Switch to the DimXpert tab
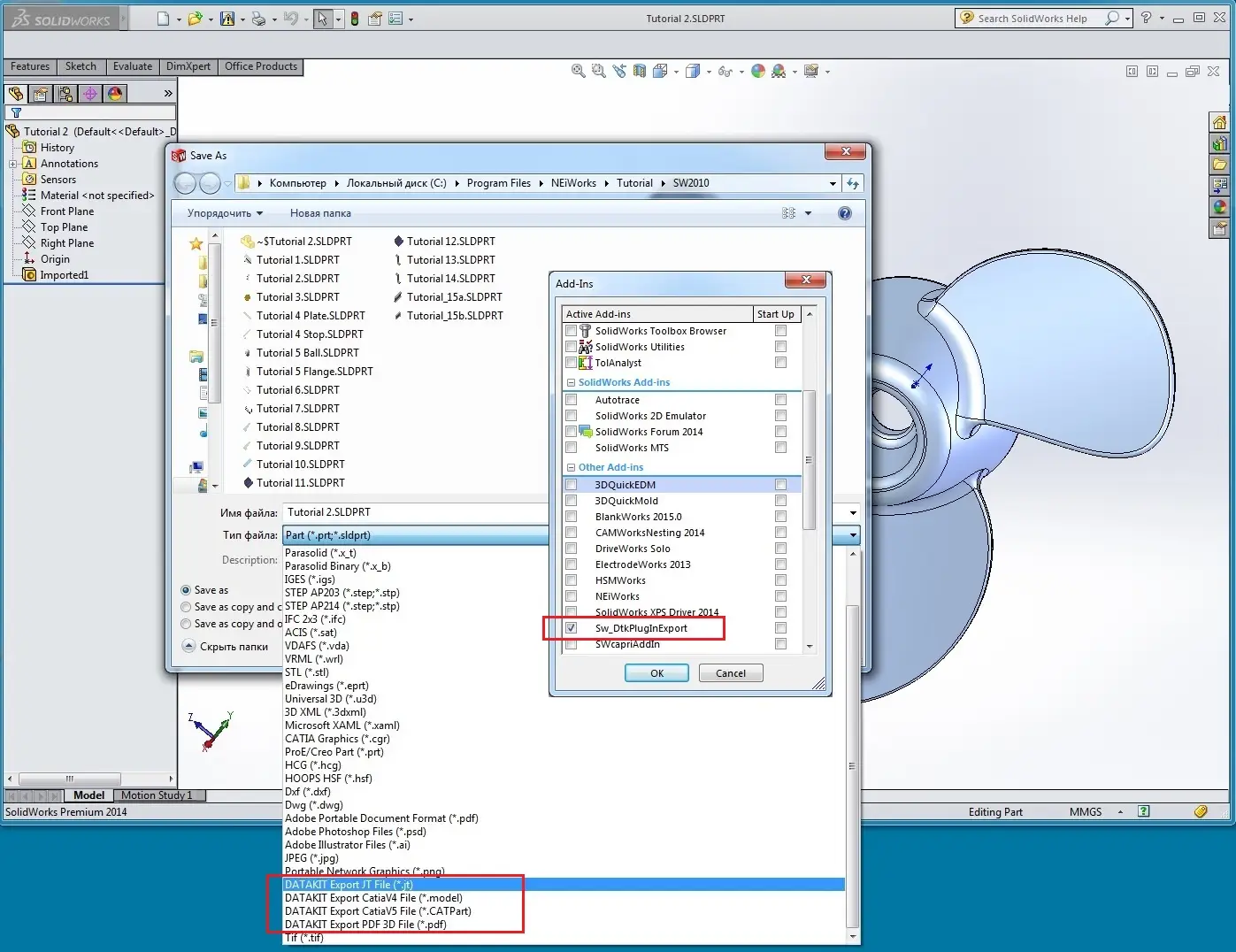This screenshot has width=1236, height=952. 188,66
